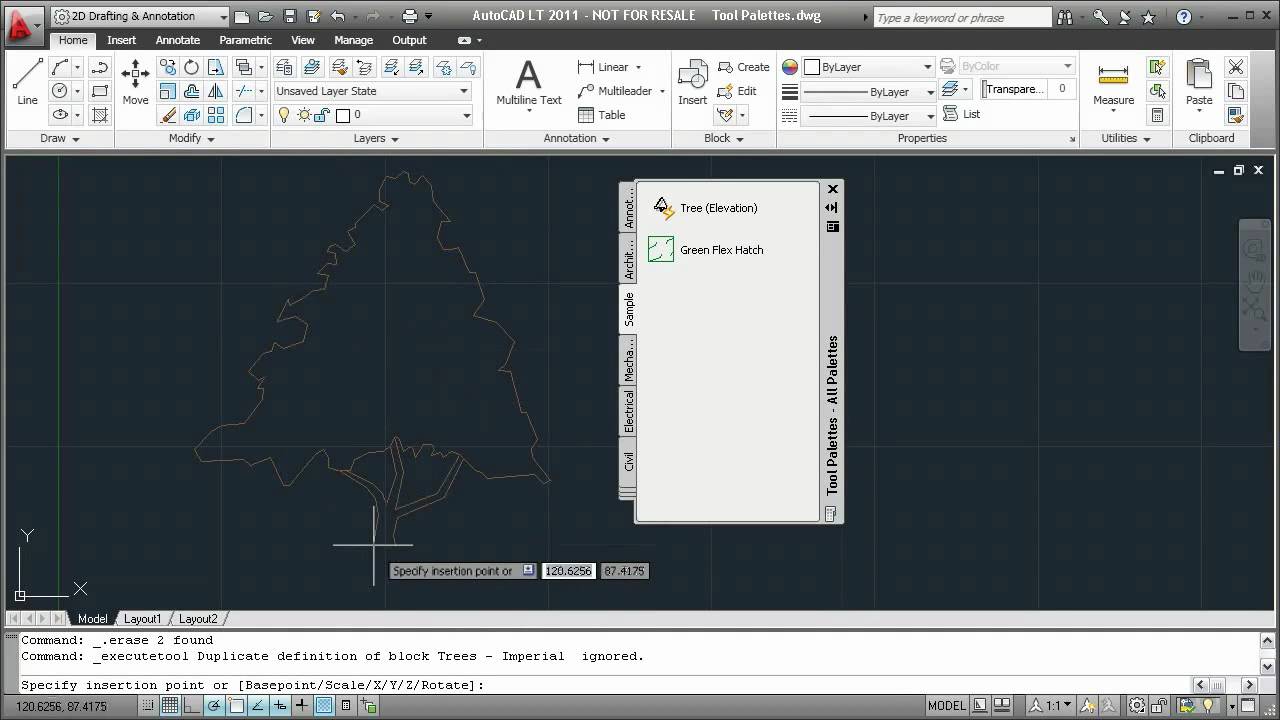Click the Edit block button
Screen dimensions: 1280x720
tap(738, 91)
